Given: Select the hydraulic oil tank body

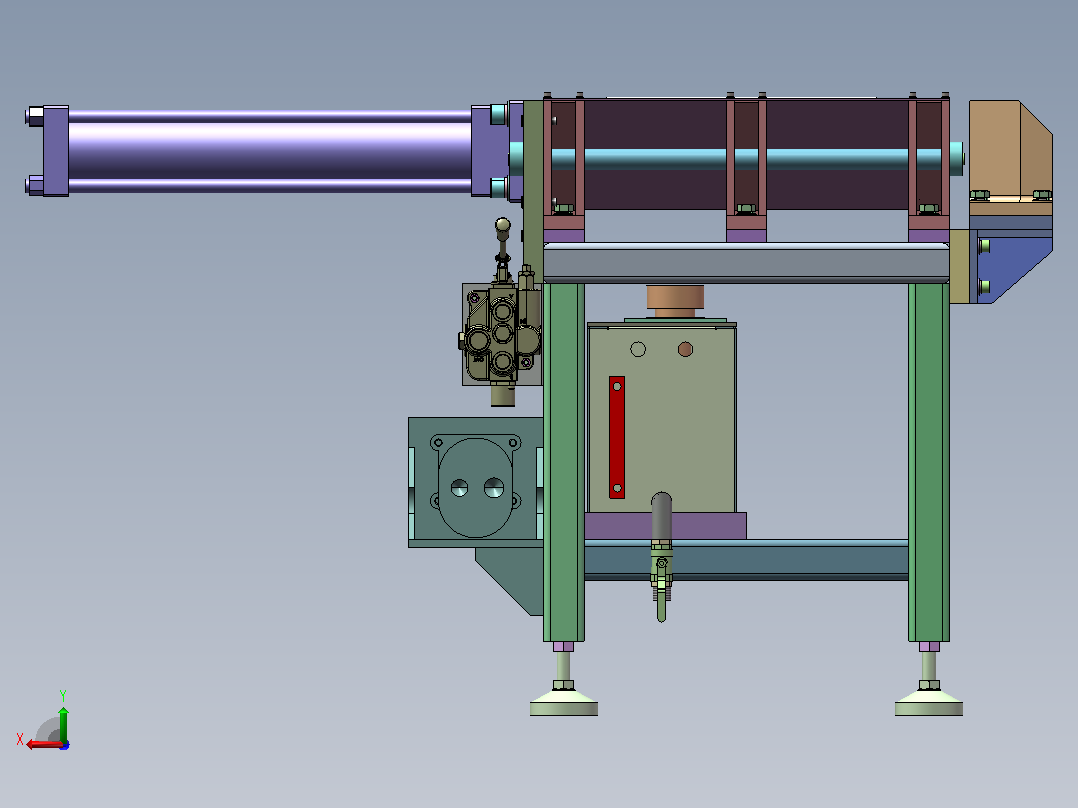Looking at the screenshot, I should pyautogui.click(x=662, y=419).
